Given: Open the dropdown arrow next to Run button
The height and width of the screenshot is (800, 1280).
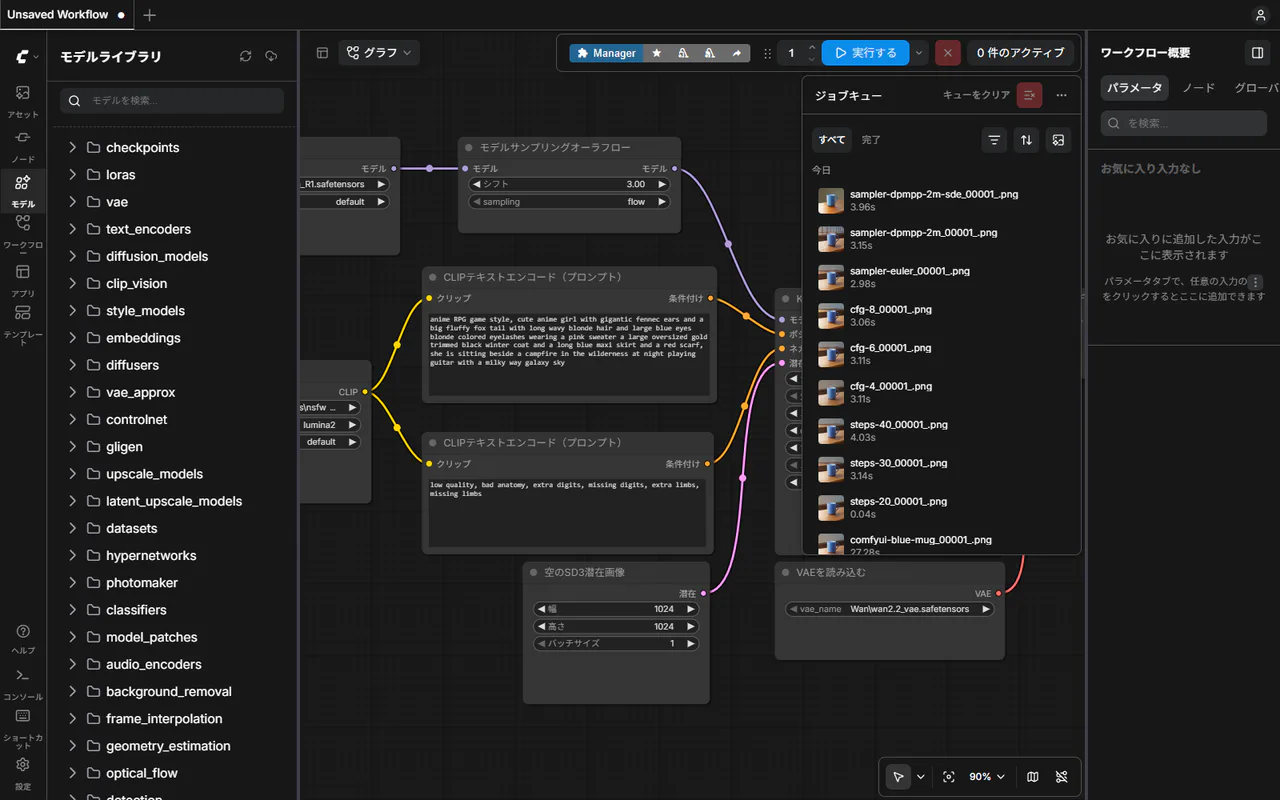Looking at the screenshot, I should (919, 53).
